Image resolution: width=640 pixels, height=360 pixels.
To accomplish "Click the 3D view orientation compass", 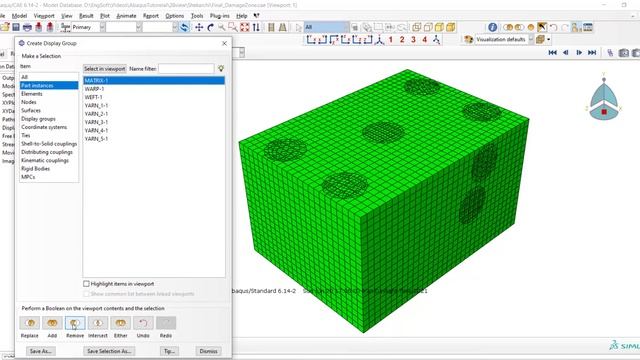I will coord(604,98).
